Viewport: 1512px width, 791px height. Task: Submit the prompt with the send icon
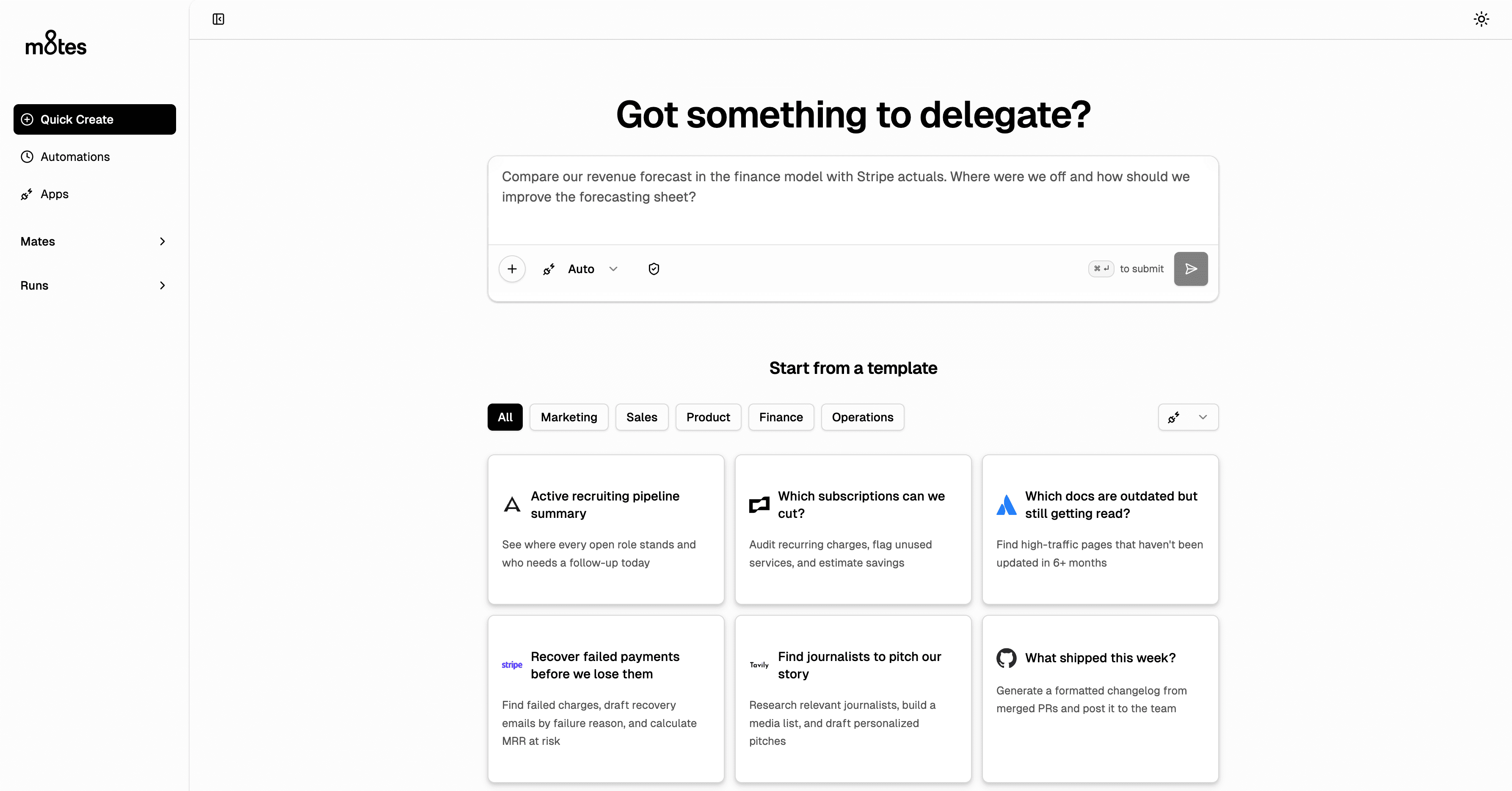[x=1190, y=268]
